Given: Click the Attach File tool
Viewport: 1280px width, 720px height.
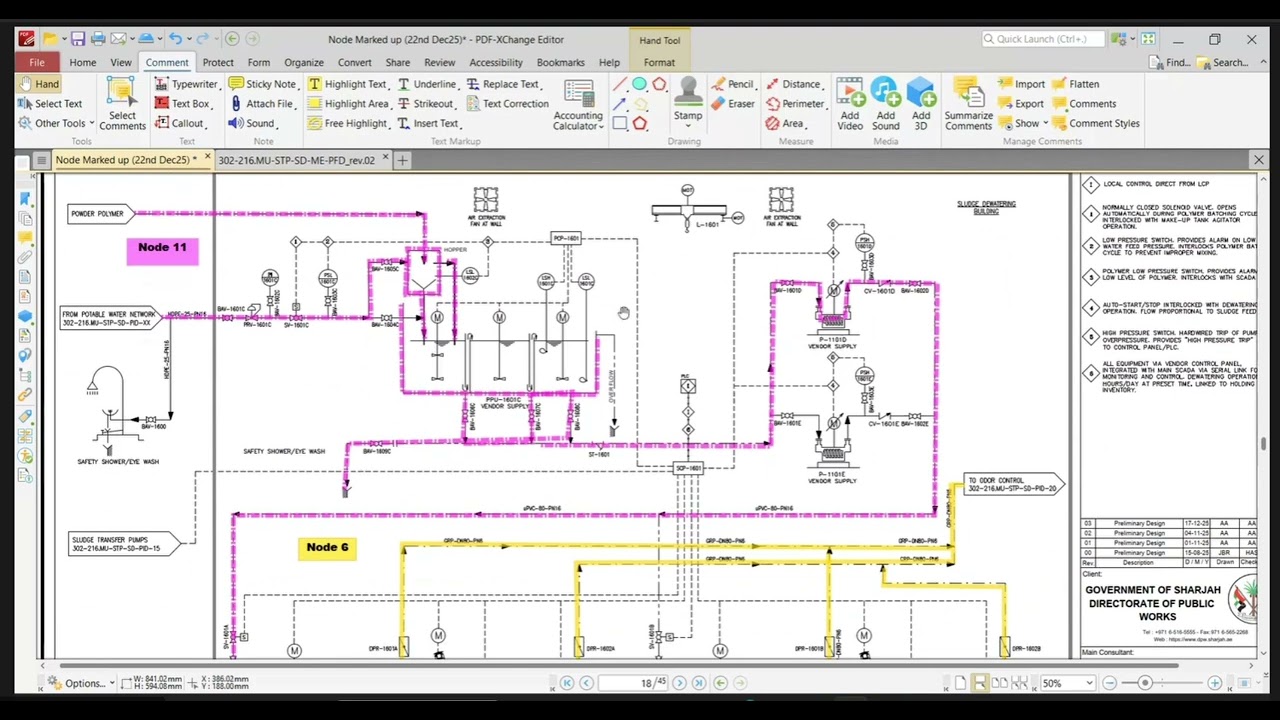Looking at the screenshot, I should point(261,104).
